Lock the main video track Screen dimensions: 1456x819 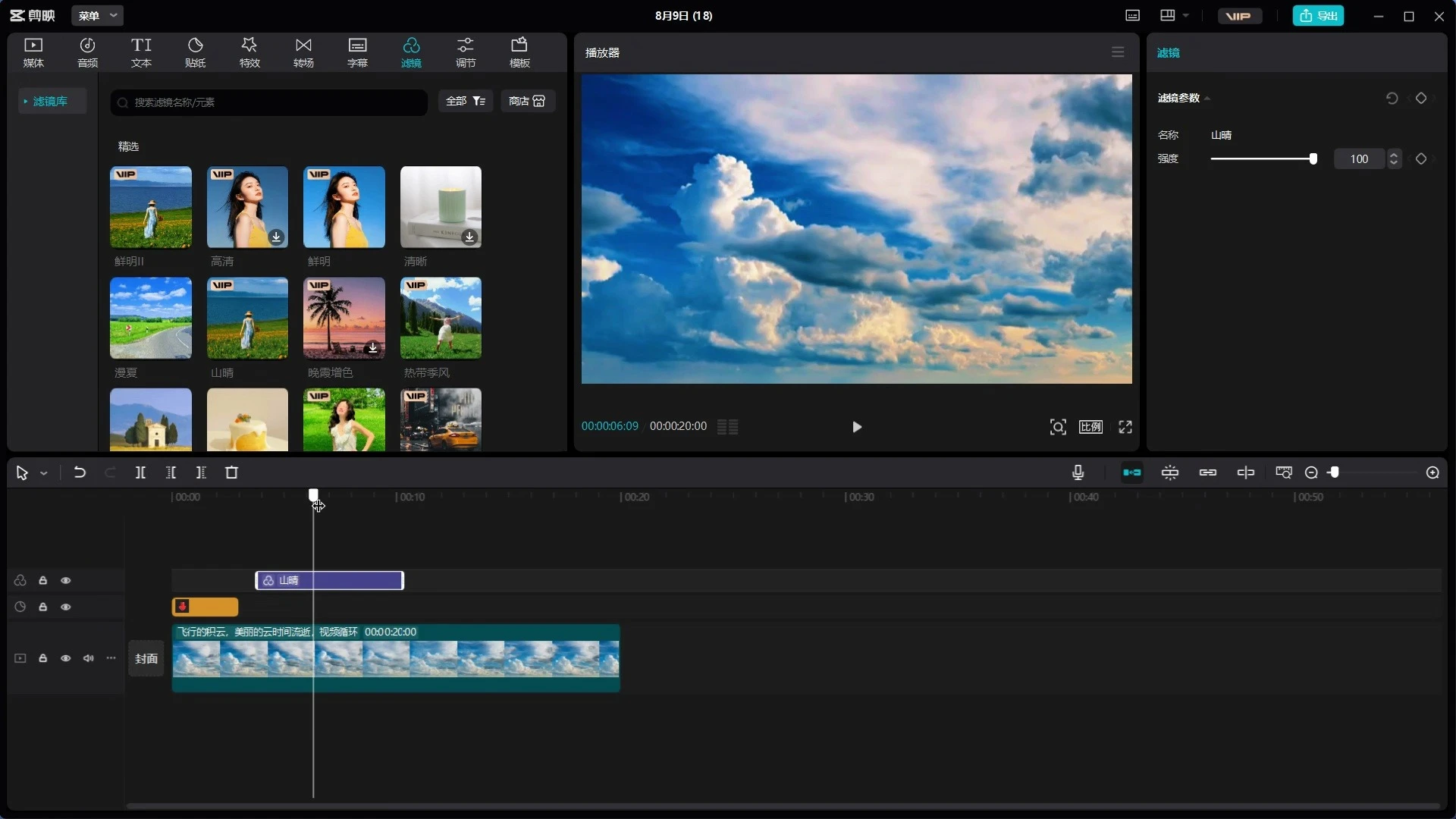coord(43,658)
